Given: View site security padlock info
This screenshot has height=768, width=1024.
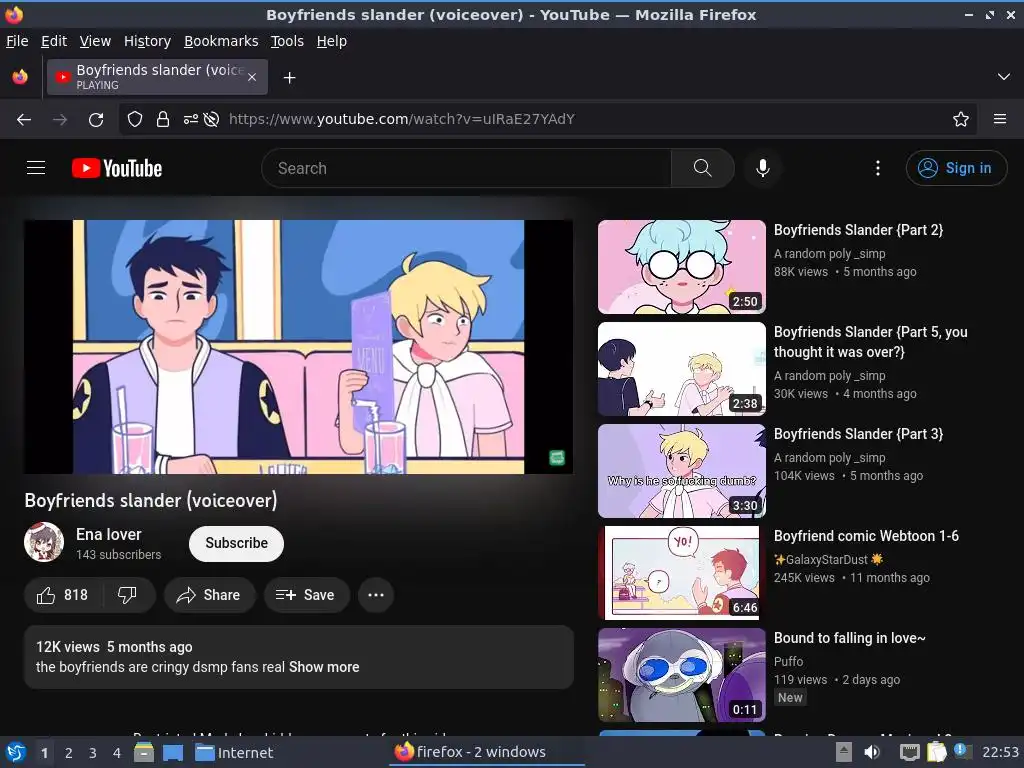Looking at the screenshot, I should coord(163,119).
